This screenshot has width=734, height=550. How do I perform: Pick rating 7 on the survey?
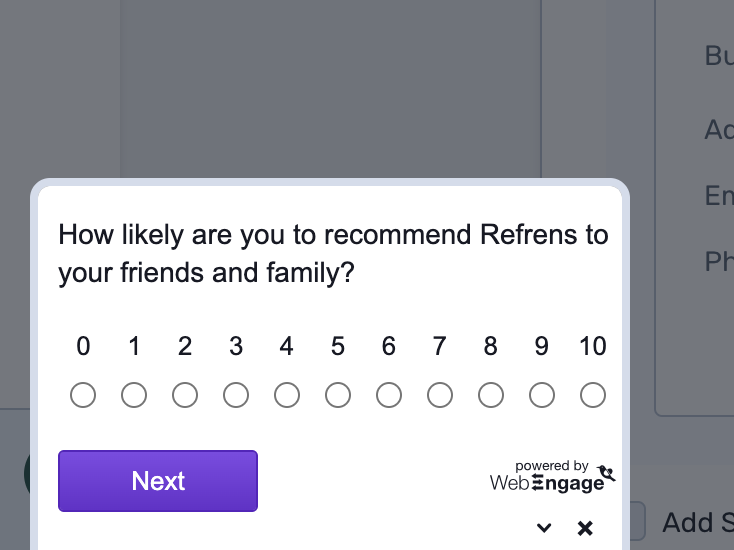tap(440, 395)
